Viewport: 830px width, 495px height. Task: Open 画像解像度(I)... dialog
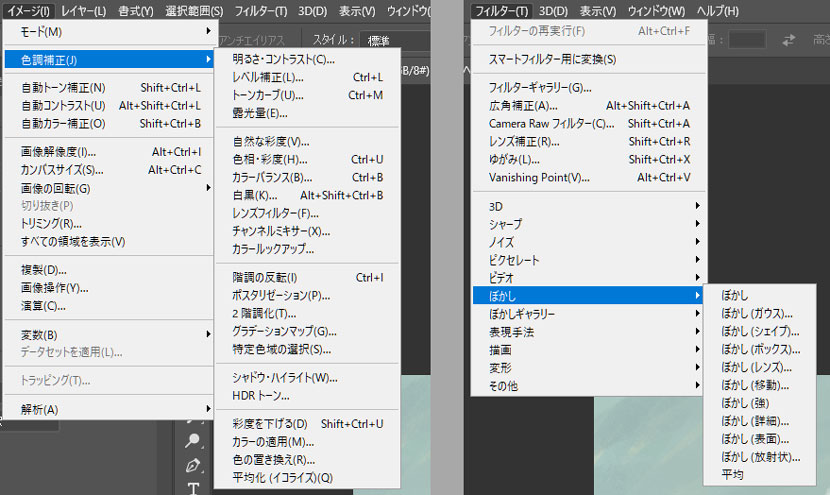[109, 152]
